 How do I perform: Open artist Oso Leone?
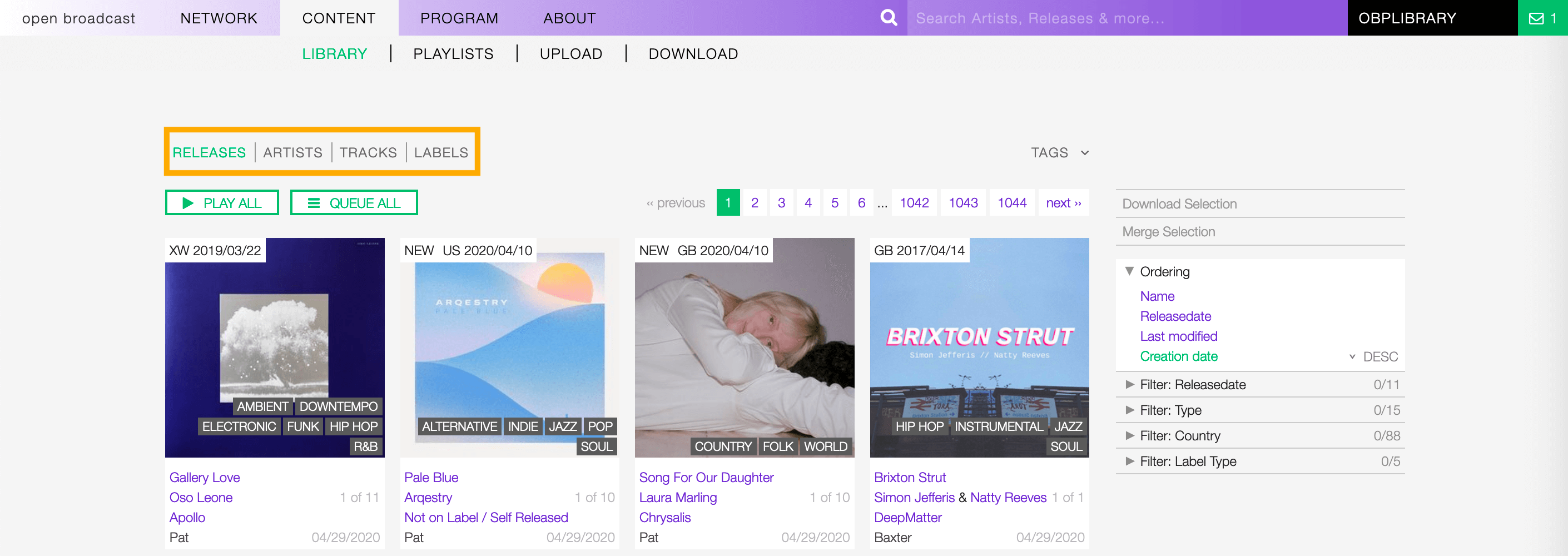pyautogui.click(x=201, y=498)
